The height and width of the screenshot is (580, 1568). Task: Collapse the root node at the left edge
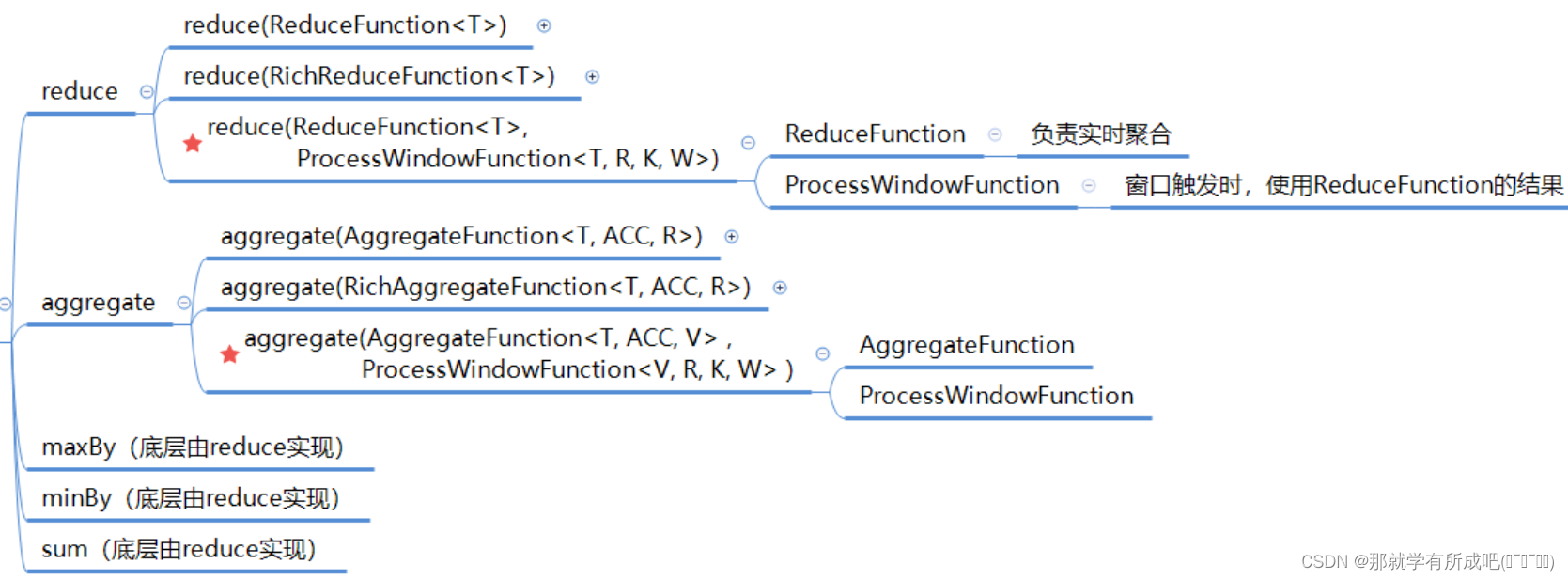tap(5, 304)
